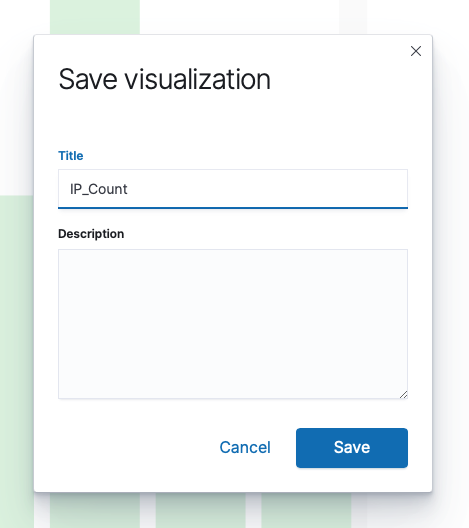Click the Title input field containing IP_Count
The image size is (469, 528).
(x=233, y=189)
